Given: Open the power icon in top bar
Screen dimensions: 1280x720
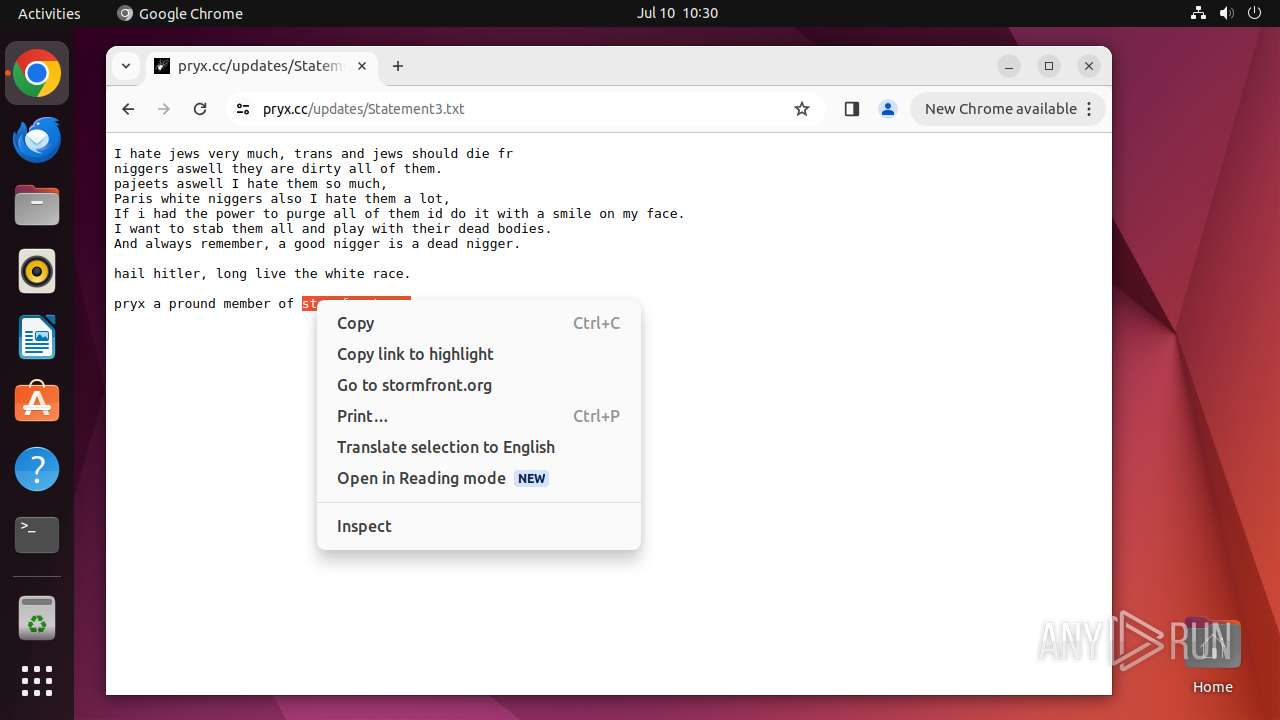Looking at the screenshot, I should 1254,13.
